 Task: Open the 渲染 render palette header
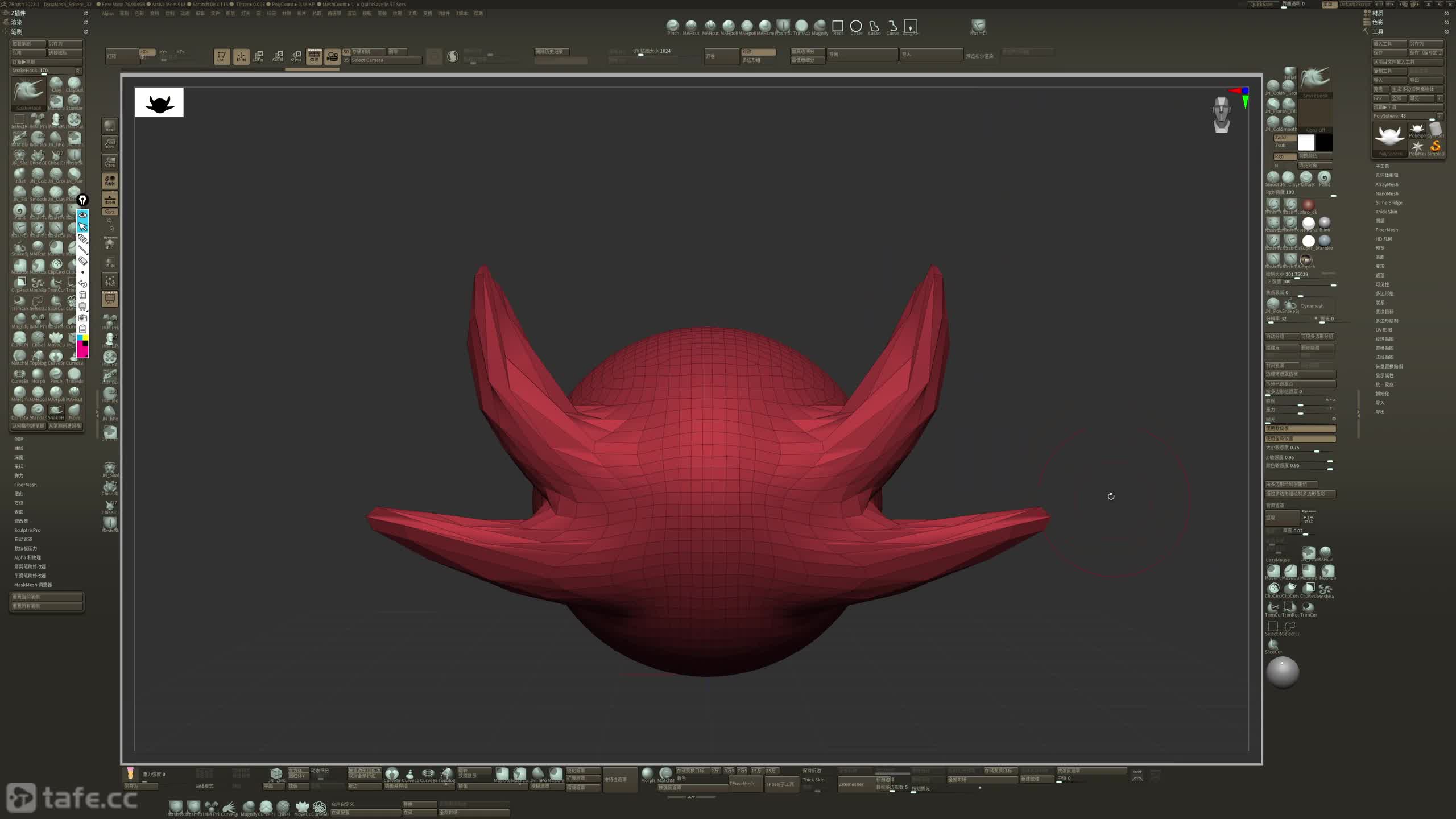tap(16, 22)
